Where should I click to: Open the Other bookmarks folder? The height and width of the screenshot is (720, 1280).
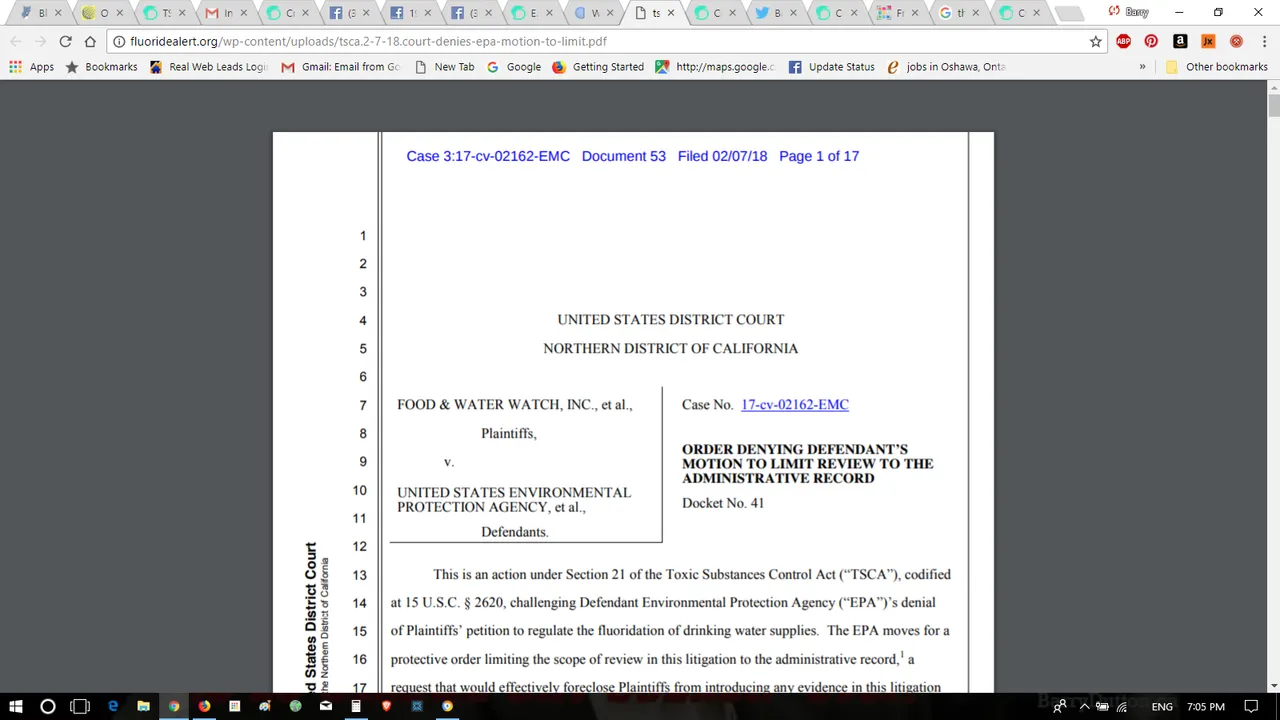tap(1216, 67)
